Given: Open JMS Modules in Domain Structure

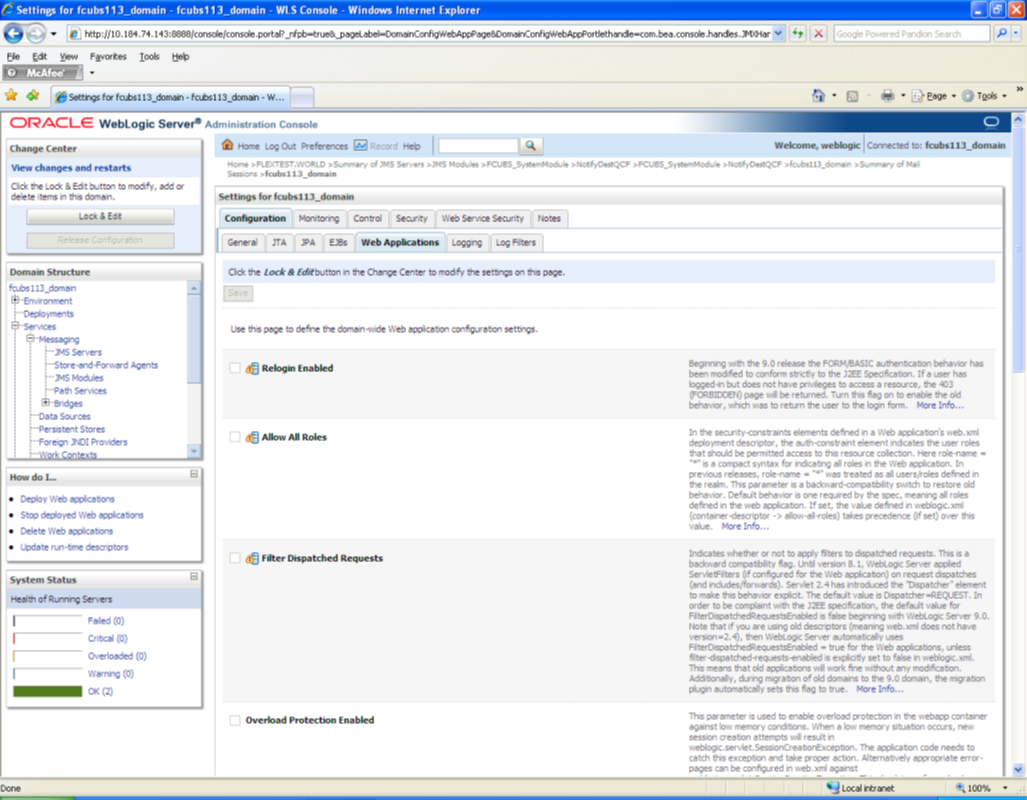Looking at the screenshot, I should (x=79, y=378).
